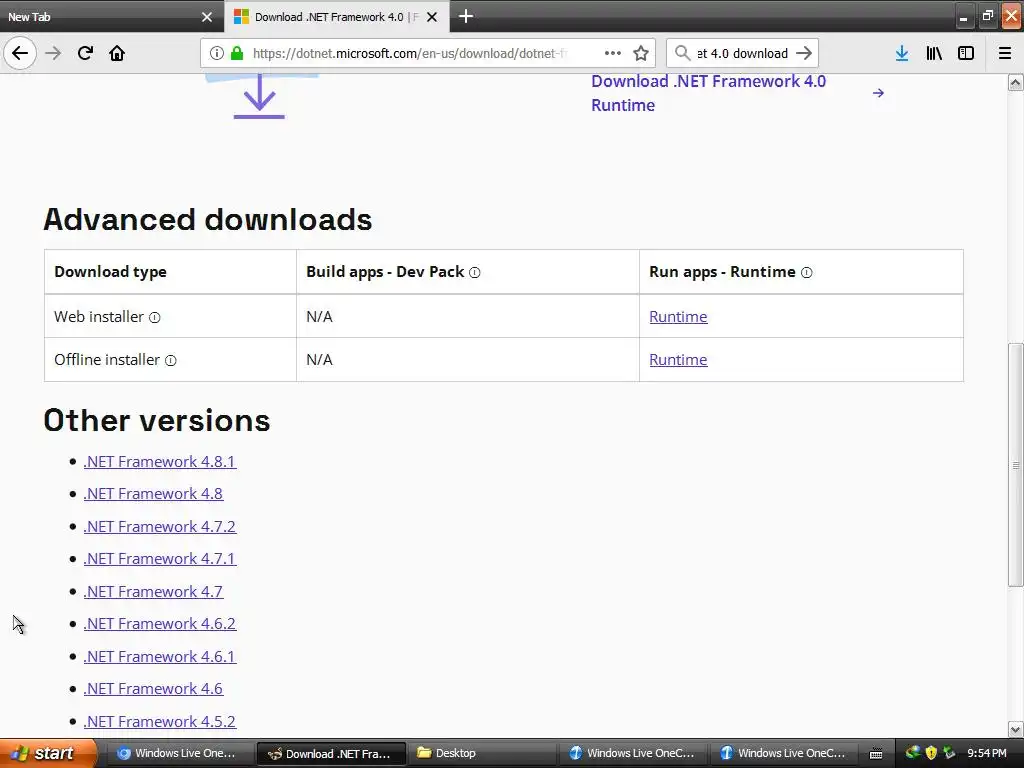Open Download .NET Framework 4.0 Runtime link

click(x=709, y=93)
